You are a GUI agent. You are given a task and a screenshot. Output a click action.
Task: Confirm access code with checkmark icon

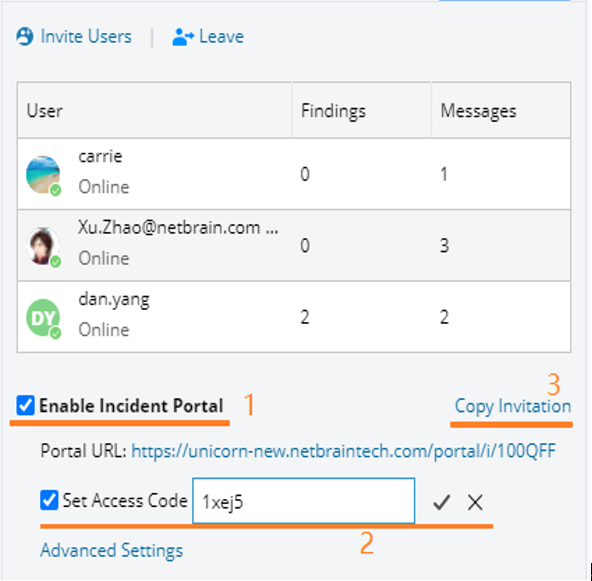(441, 502)
